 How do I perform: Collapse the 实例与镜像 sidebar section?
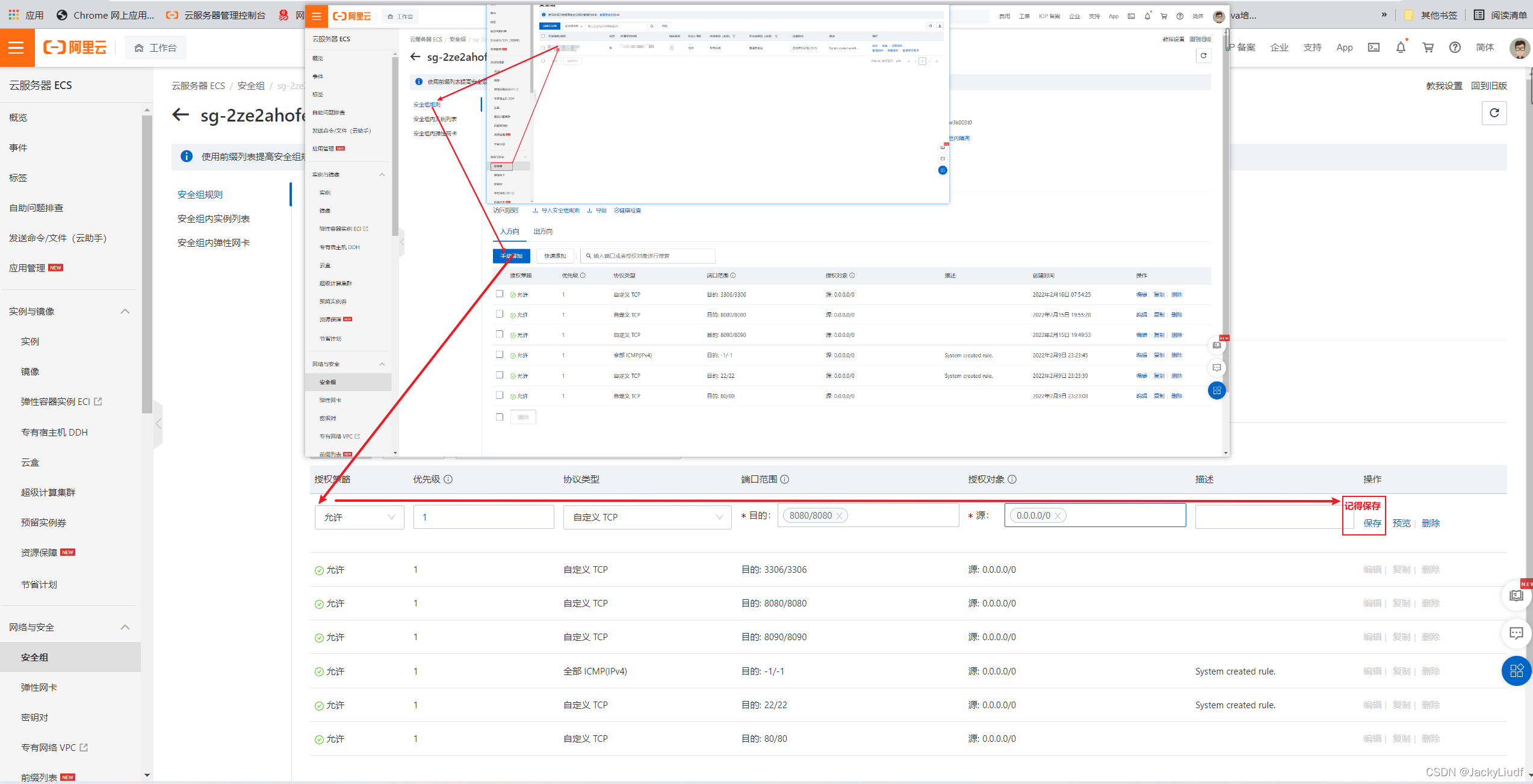pyautogui.click(x=125, y=312)
